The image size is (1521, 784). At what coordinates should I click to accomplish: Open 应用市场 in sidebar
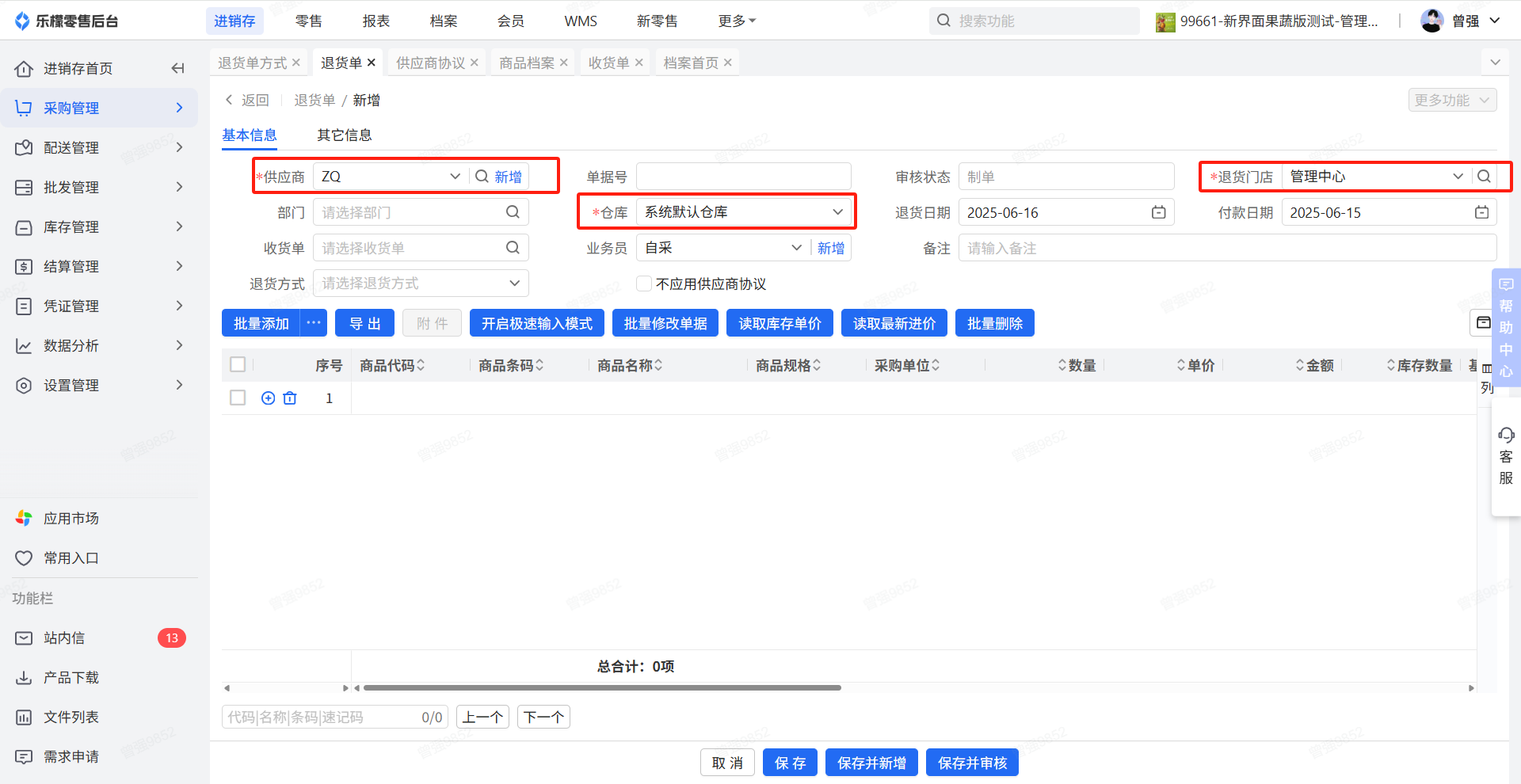pos(71,519)
